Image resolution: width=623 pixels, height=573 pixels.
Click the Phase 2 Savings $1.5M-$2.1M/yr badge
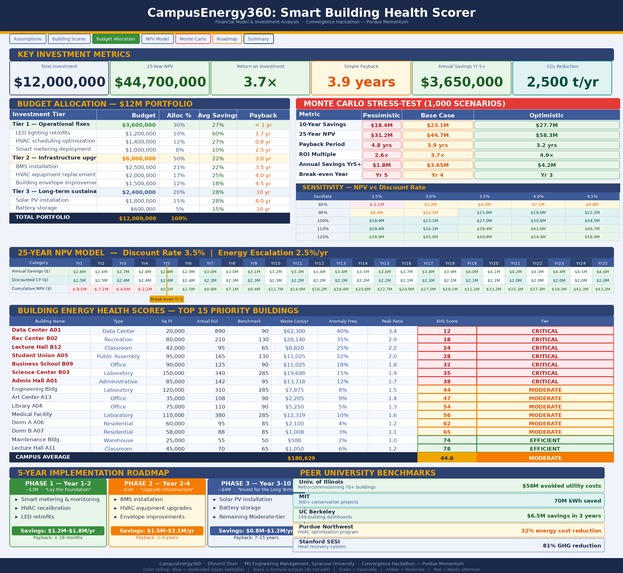[157, 531]
